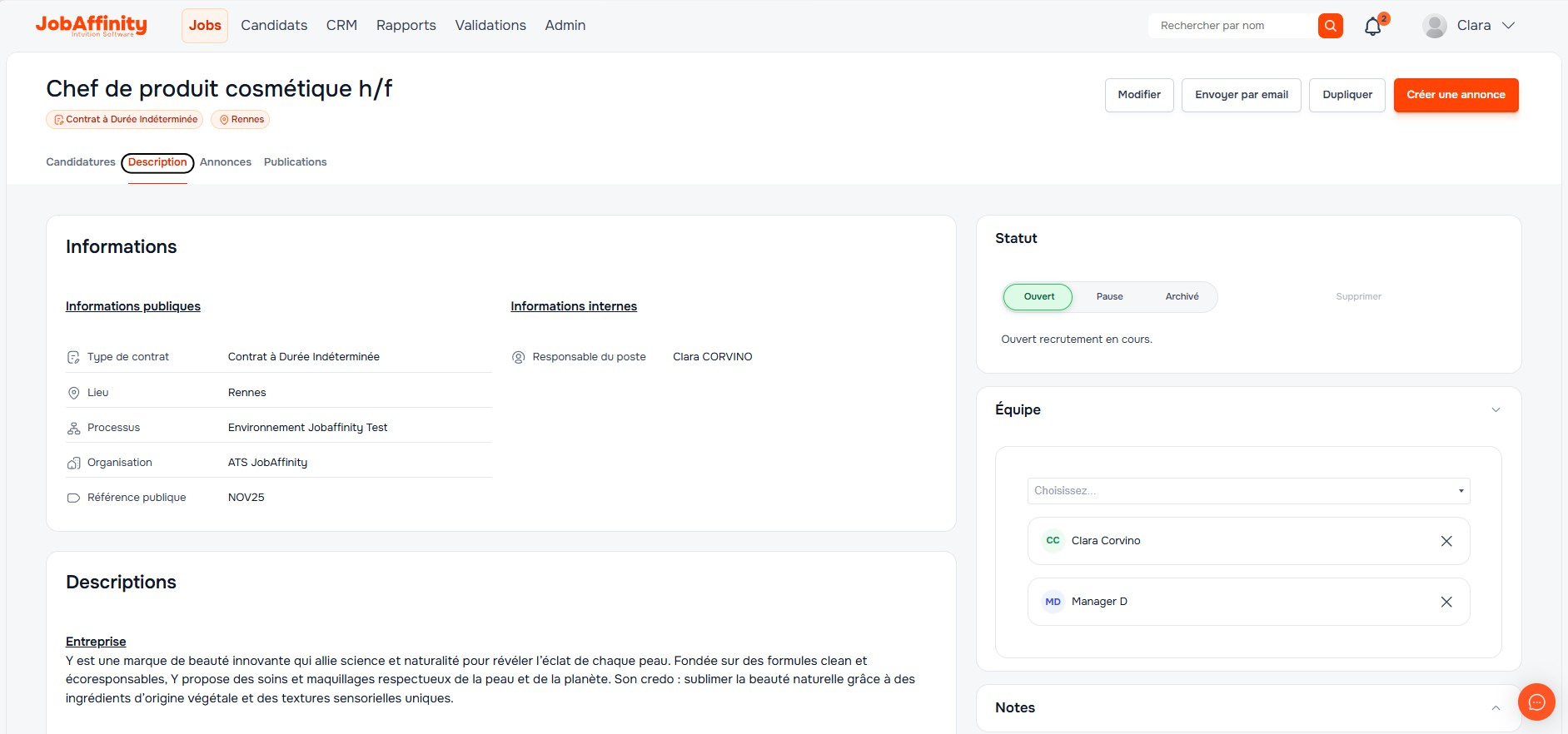The image size is (1568, 734).
Task: Click the Référence publique tag icon
Action: [x=73, y=498]
